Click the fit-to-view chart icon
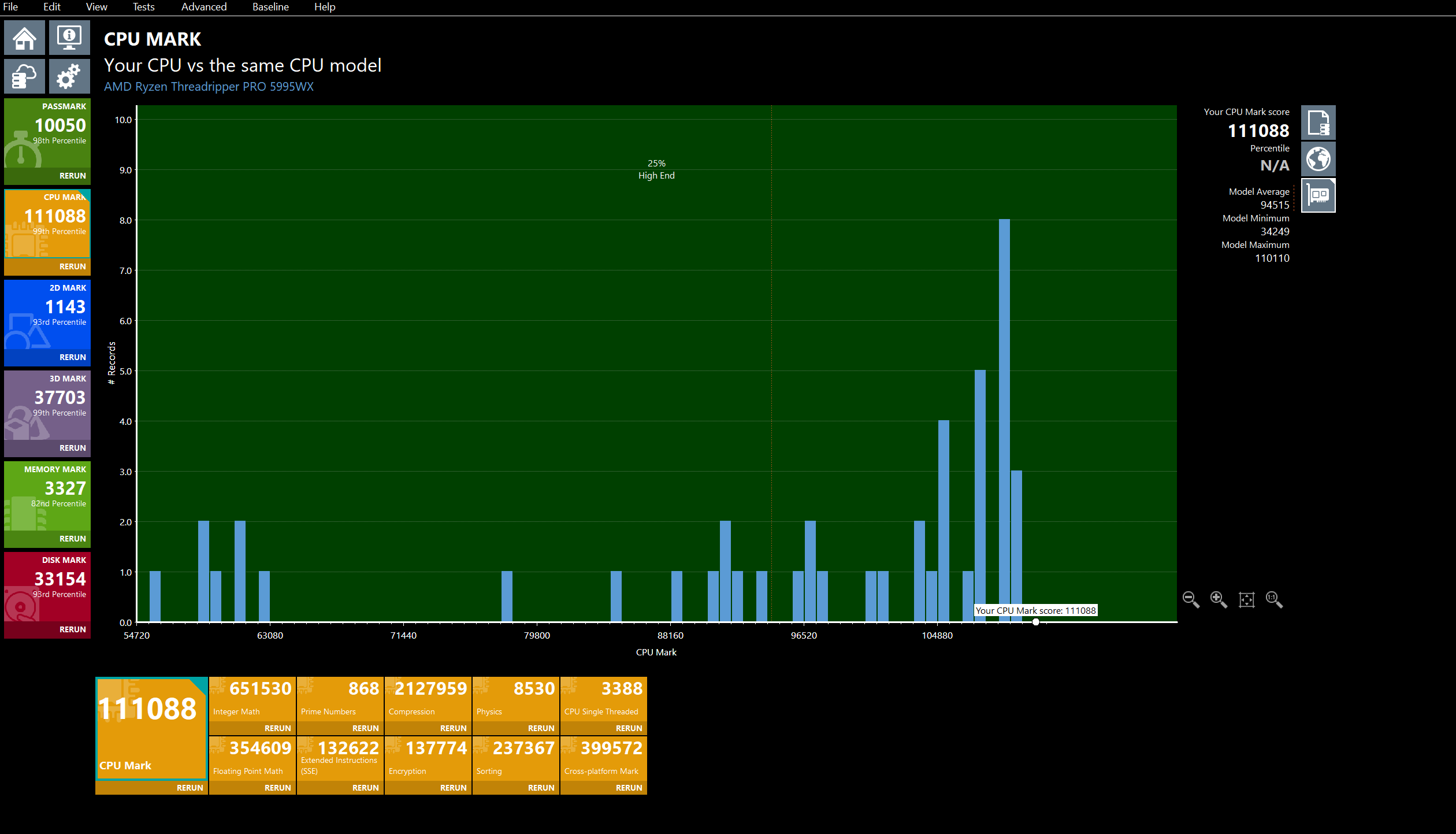The image size is (1456, 834). click(x=1246, y=599)
